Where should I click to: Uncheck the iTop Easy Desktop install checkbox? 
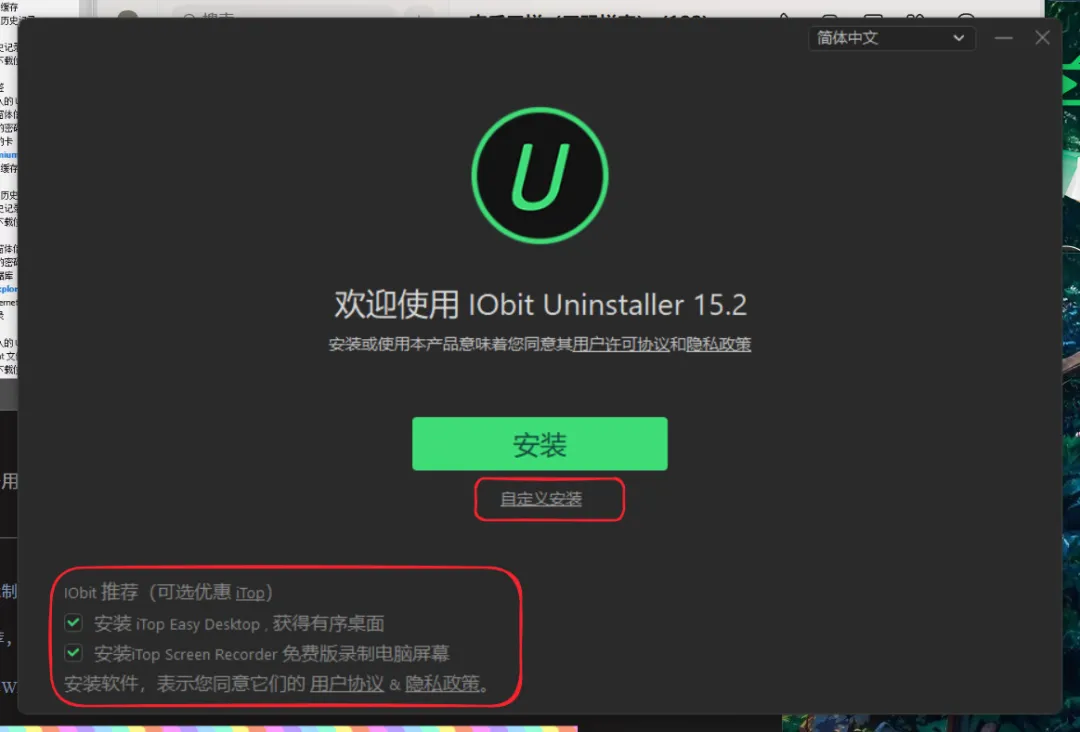tap(74, 623)
